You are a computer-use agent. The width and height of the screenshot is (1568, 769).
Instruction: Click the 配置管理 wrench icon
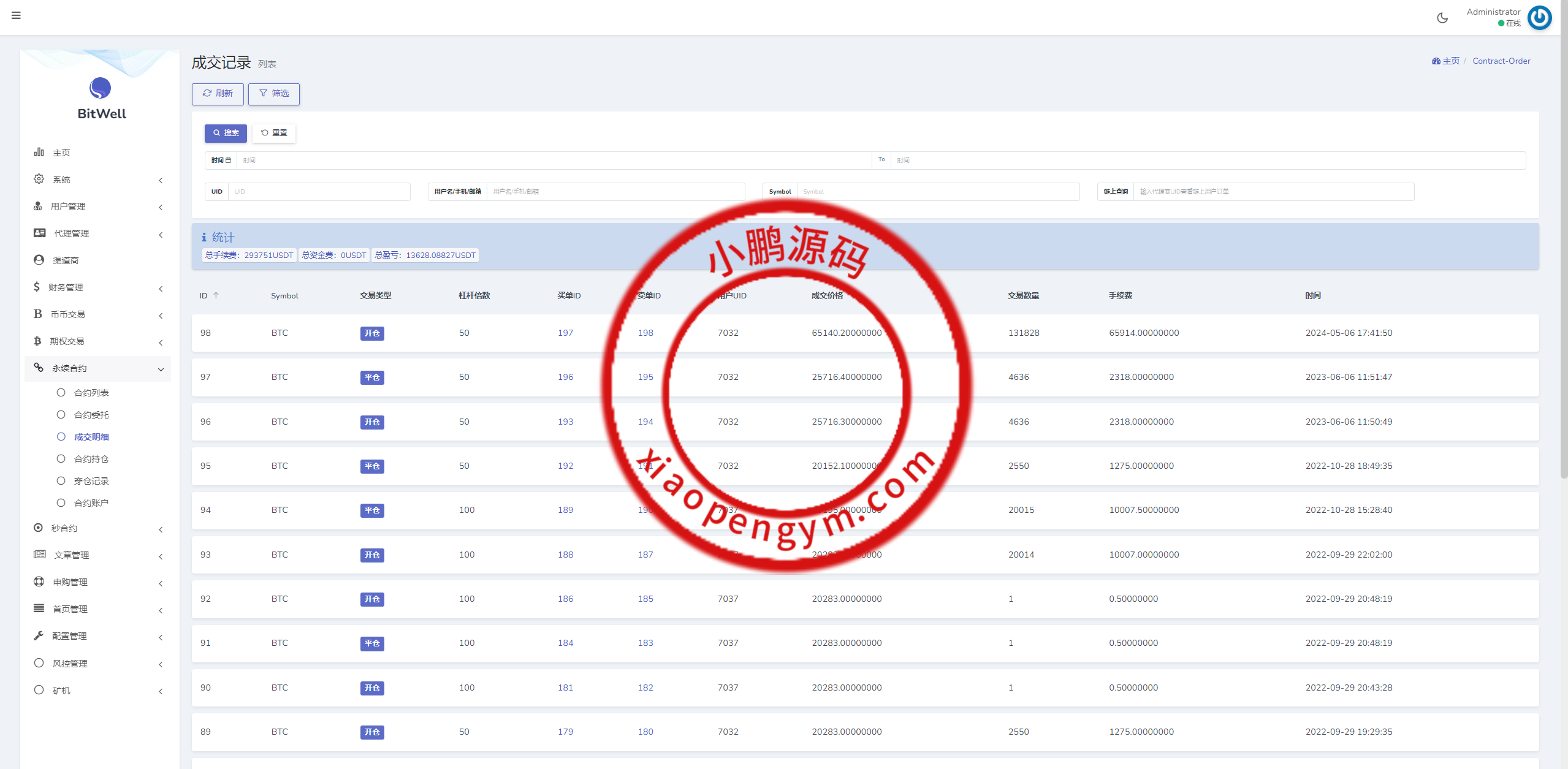coord(39,635)
